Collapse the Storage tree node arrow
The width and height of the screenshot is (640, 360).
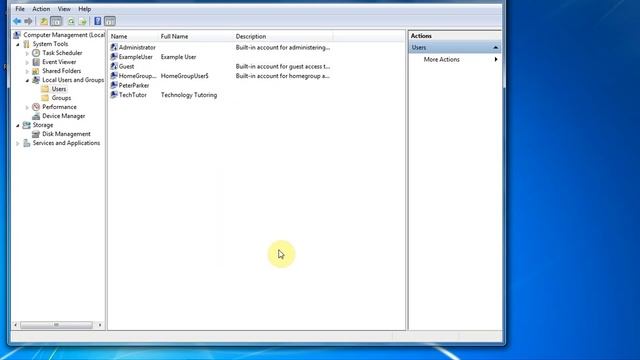pos(18,125)
